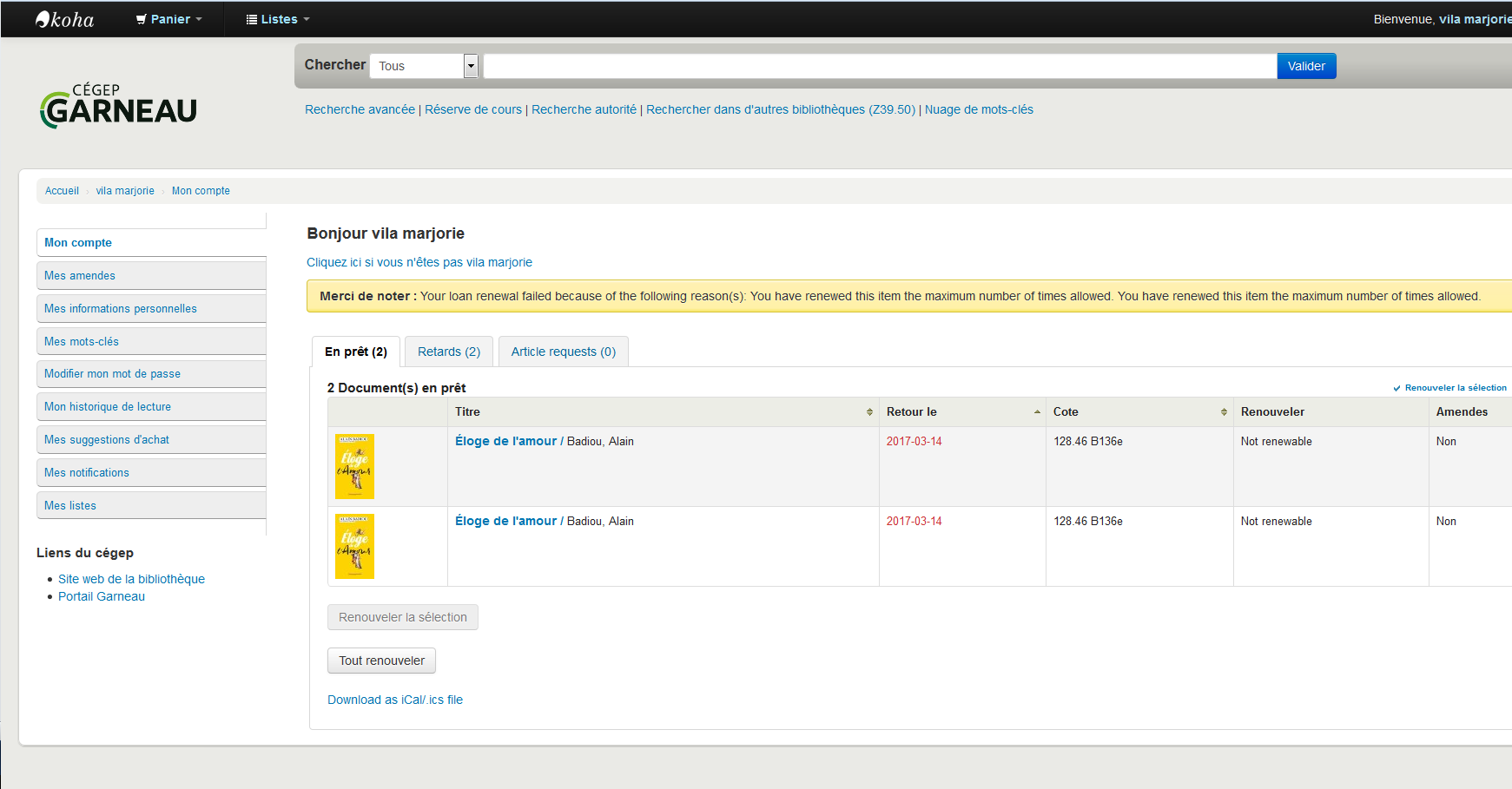Click second Éloge de l'amour cover thumbnail
This screenshot has height=789, width=1512.
coord(354,547)
